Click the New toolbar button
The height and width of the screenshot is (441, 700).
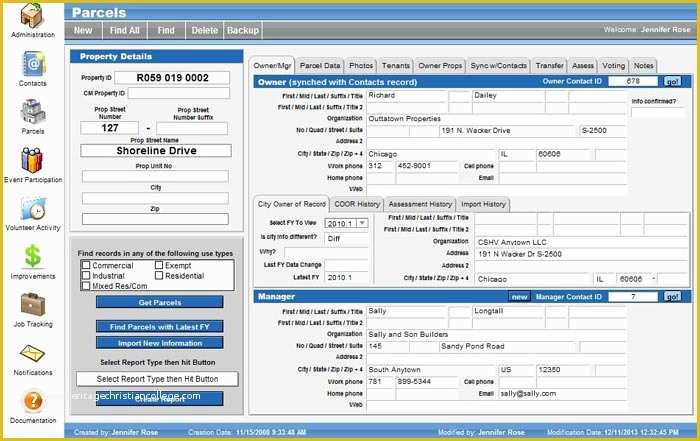pos(83,30)
